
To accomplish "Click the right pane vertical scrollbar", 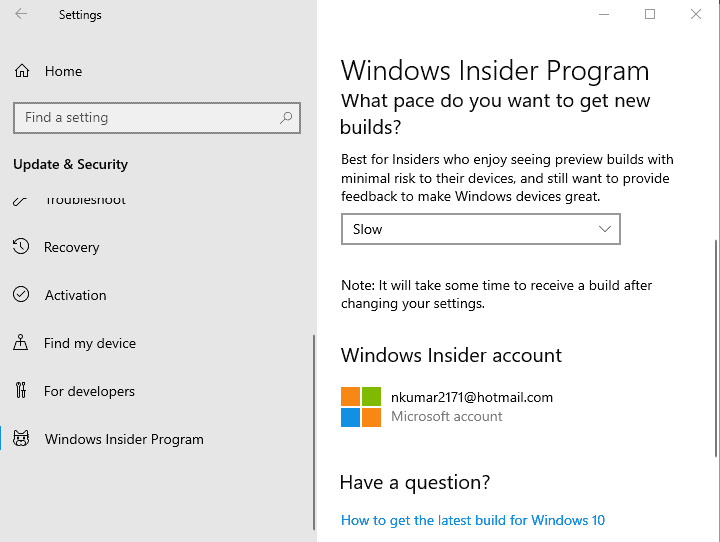I will tap(716, 348).
